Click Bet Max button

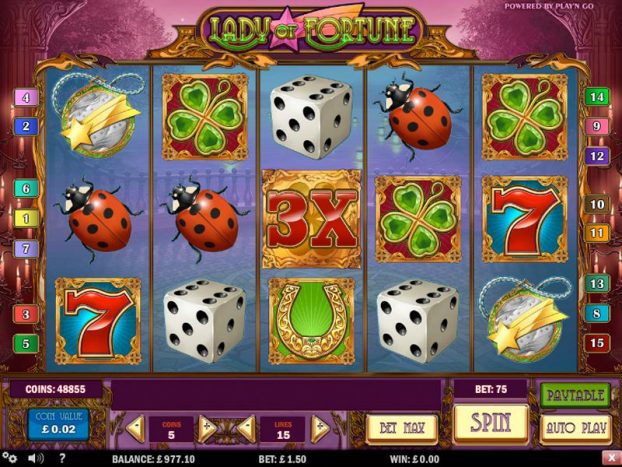pyautogui.click(x=402, y=428)
